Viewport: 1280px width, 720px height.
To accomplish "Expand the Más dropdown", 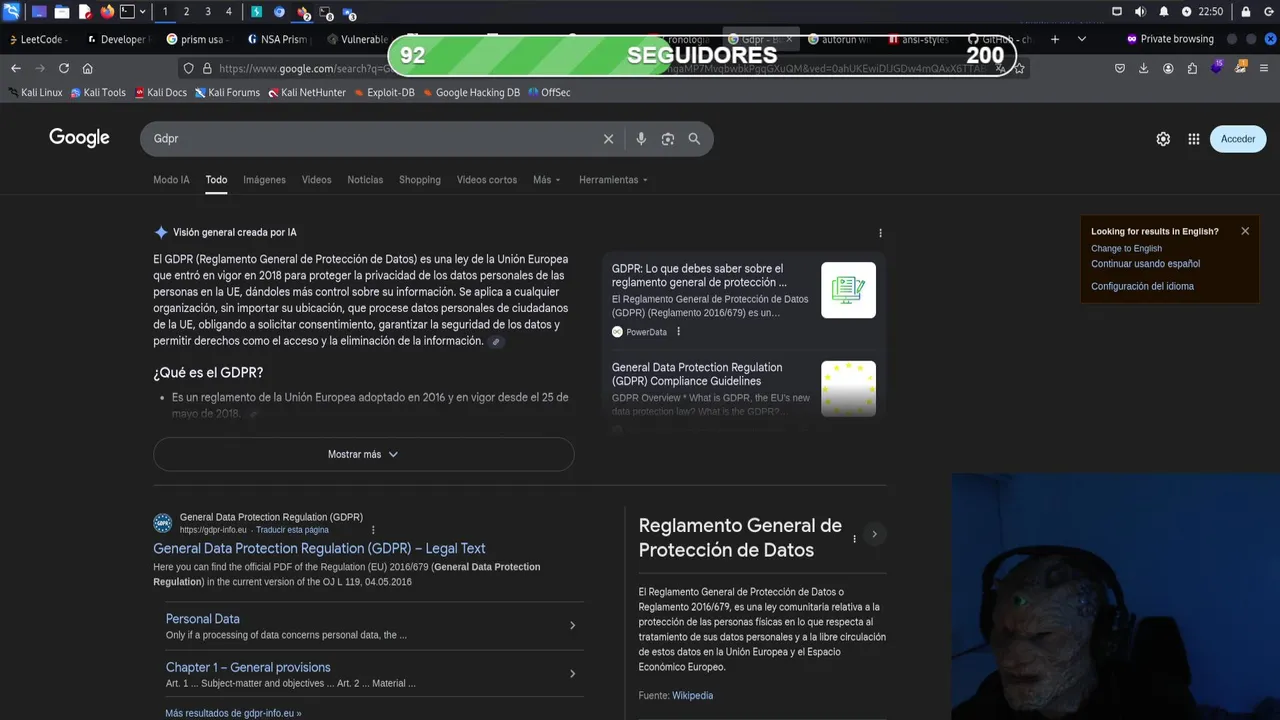I will point(547,180).
